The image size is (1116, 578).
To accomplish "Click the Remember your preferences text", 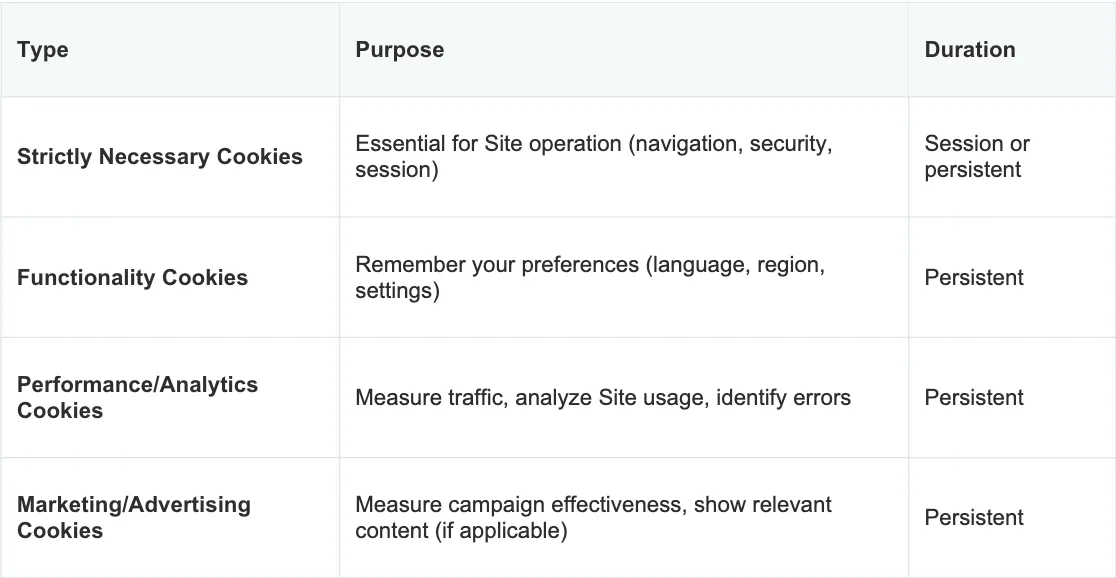I will coord(497,265).
